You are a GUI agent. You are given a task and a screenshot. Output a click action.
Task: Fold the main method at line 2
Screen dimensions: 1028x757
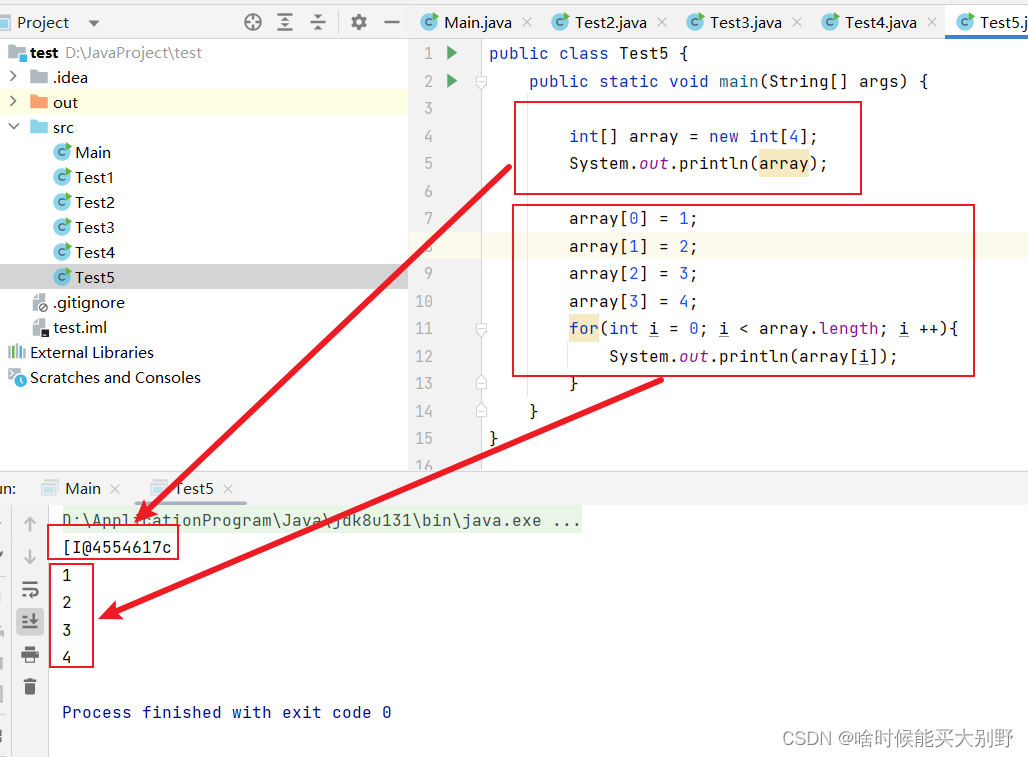click(x=481, y=82)
